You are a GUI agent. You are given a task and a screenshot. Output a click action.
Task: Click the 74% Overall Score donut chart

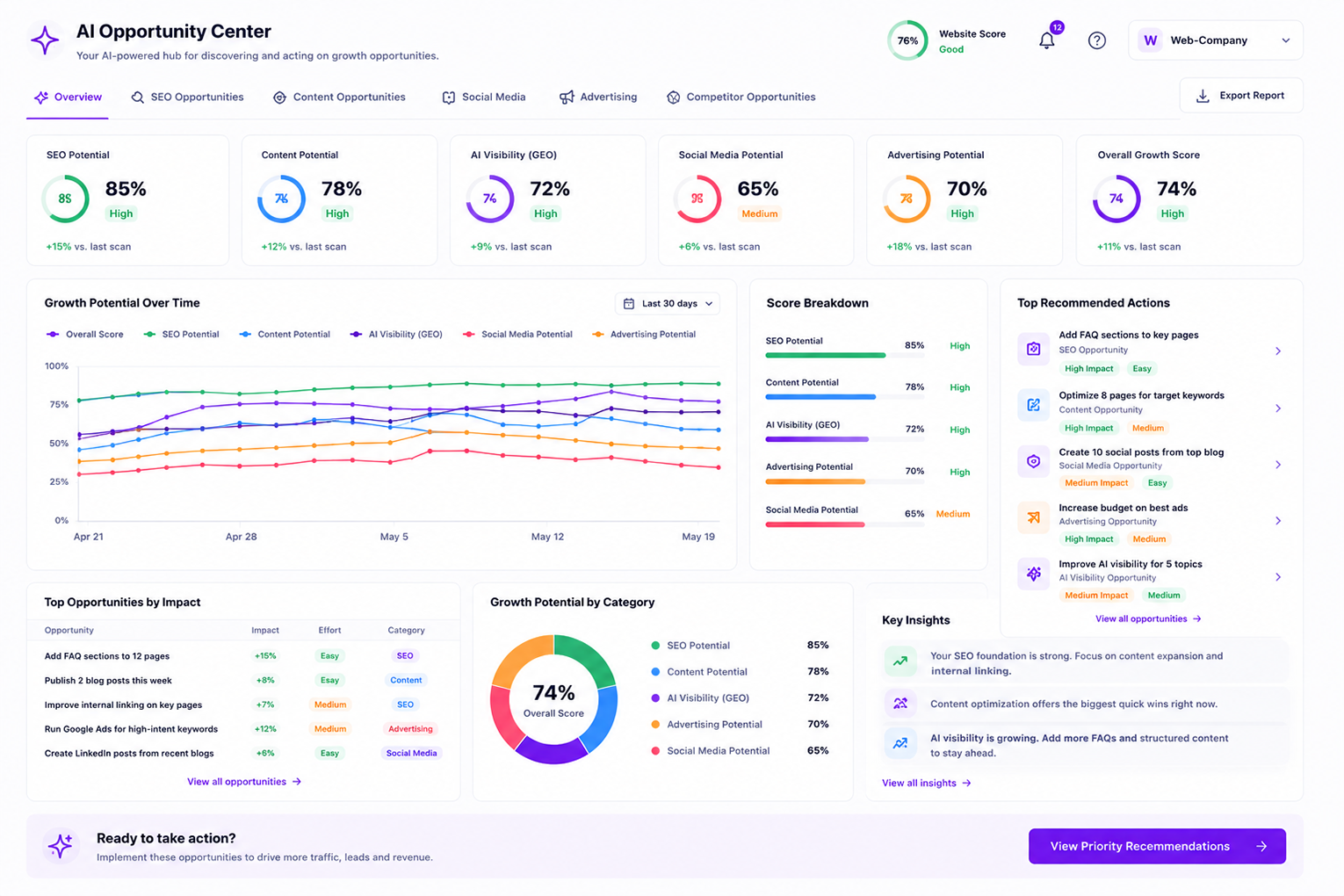click(553, 699)
